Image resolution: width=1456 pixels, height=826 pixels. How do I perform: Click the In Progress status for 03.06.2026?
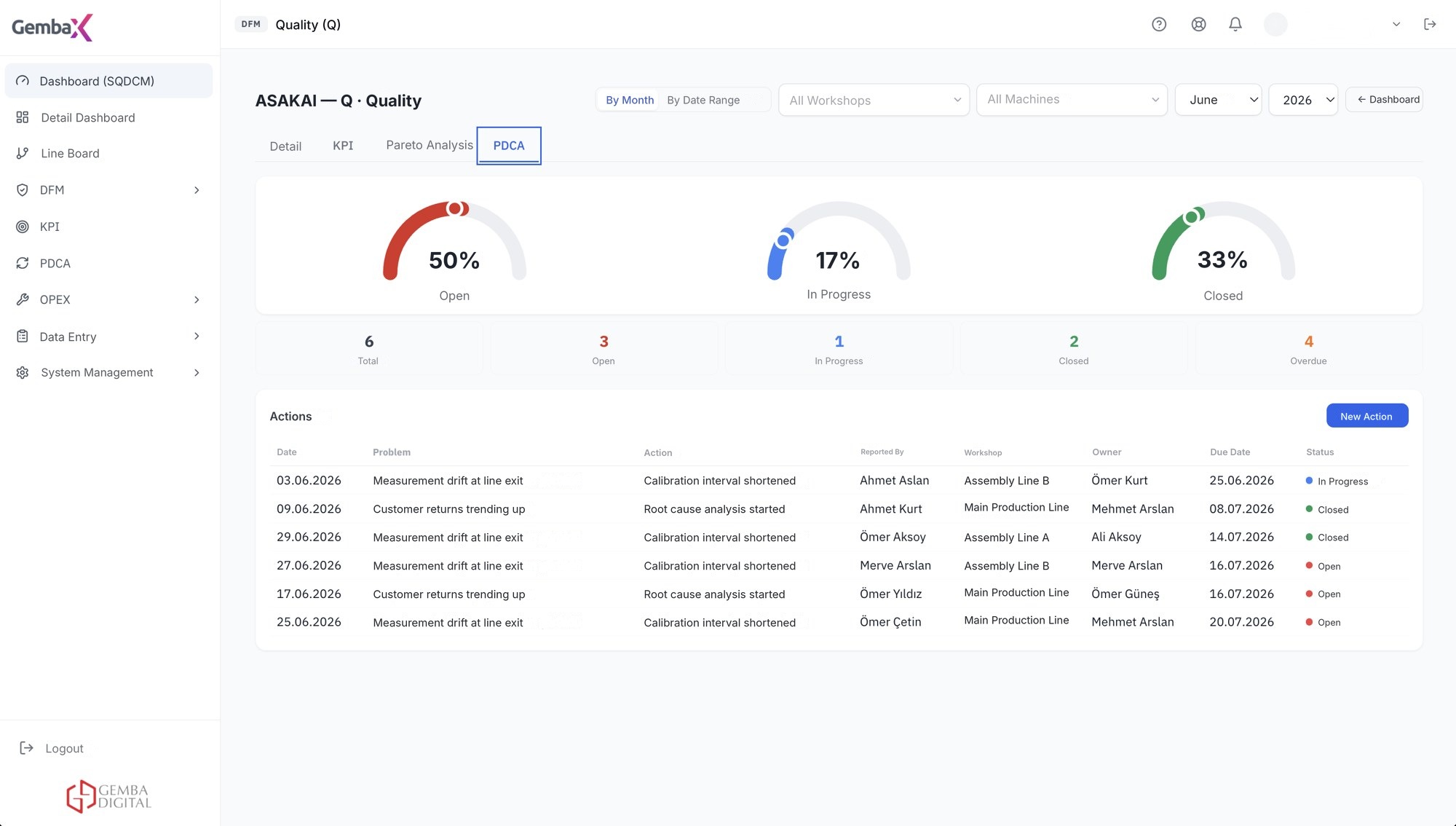click(x=1337, y=481)
